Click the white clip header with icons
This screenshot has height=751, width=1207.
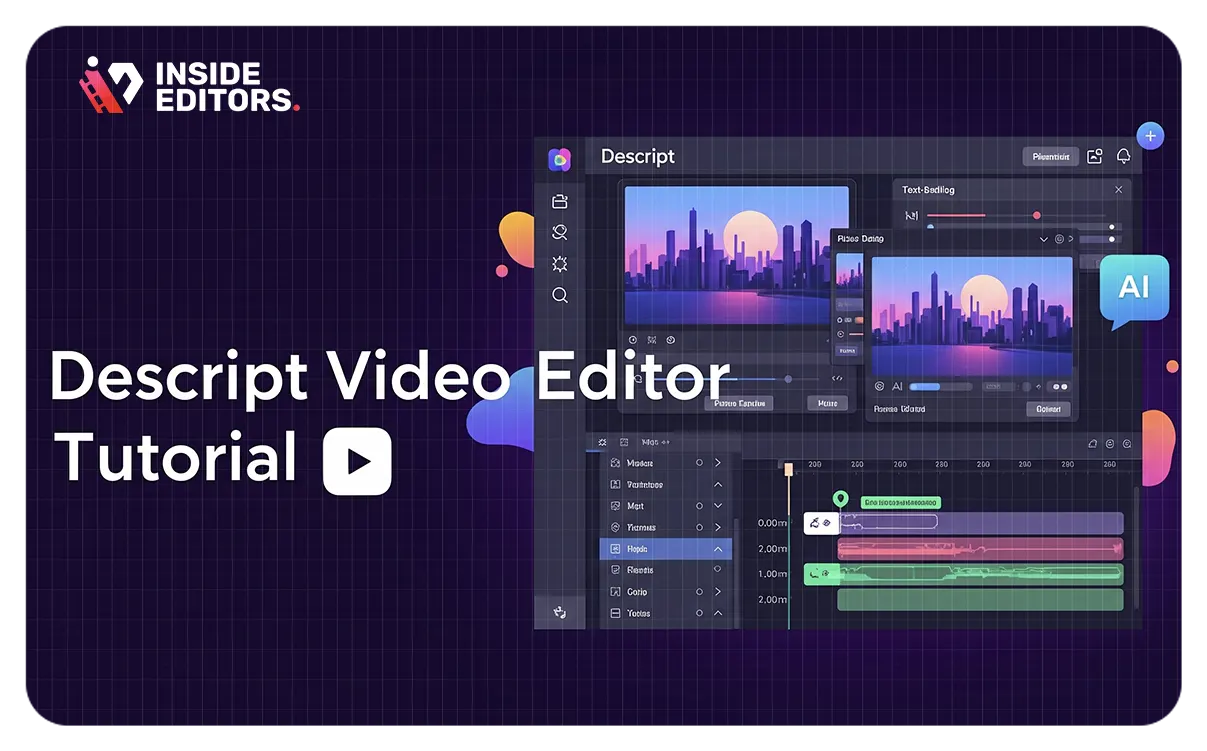821,523
